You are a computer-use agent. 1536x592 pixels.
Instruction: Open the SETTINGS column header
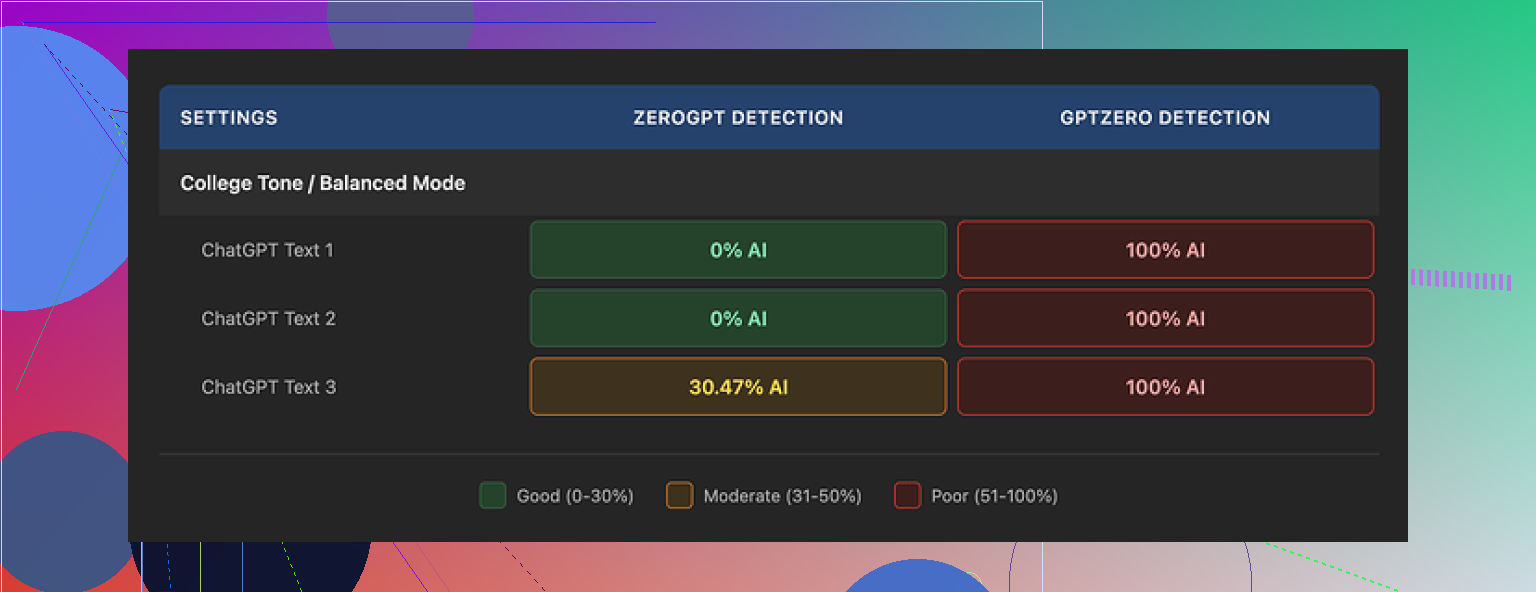point(229,117)
